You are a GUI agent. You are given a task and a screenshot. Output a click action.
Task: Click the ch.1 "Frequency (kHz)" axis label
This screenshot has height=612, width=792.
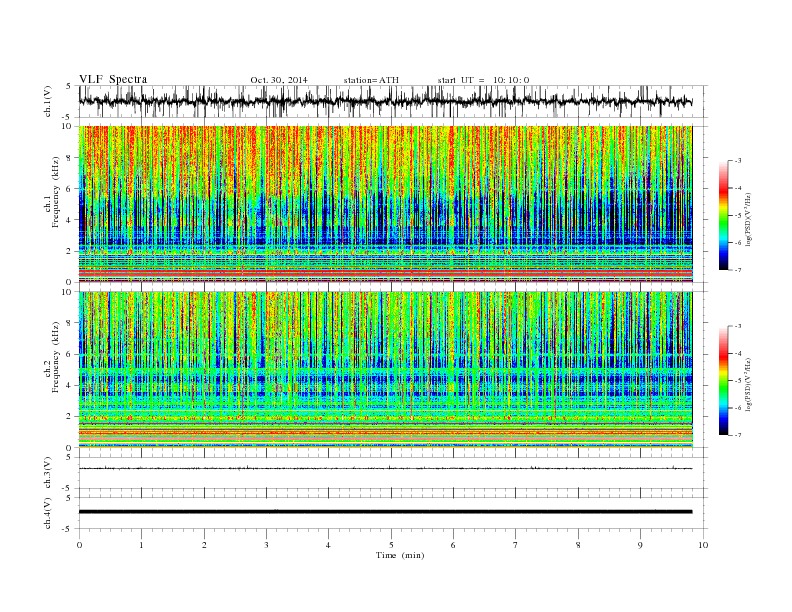(x=56, y=192)
